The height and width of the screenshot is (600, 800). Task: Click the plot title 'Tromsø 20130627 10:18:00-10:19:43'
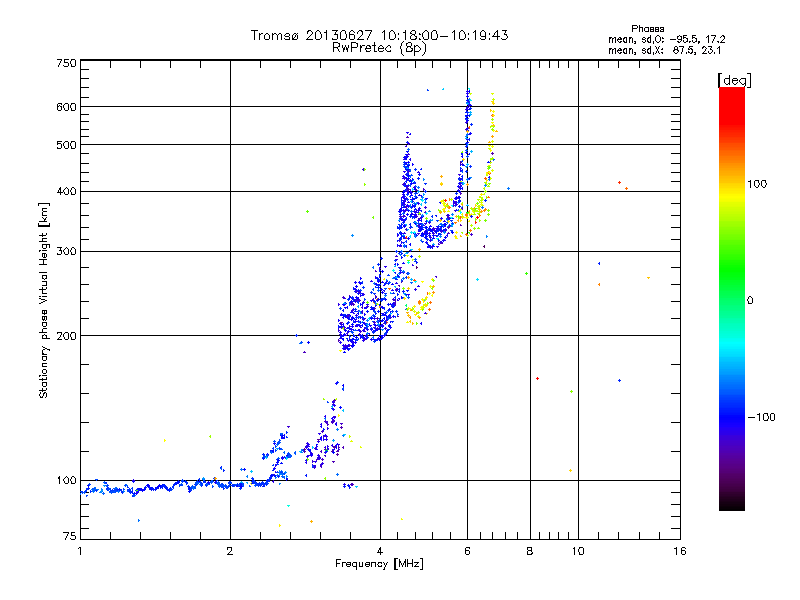click(x=379, y=35)
